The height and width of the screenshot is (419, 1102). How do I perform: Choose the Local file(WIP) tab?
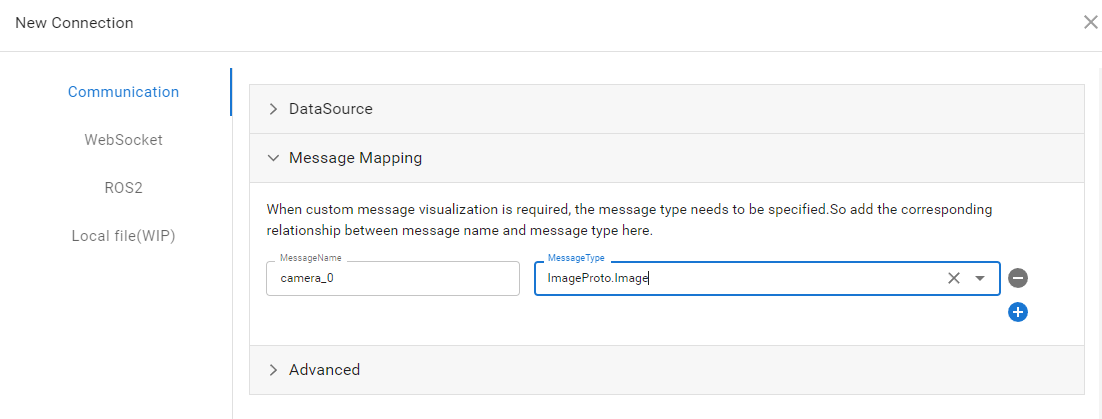123,236
